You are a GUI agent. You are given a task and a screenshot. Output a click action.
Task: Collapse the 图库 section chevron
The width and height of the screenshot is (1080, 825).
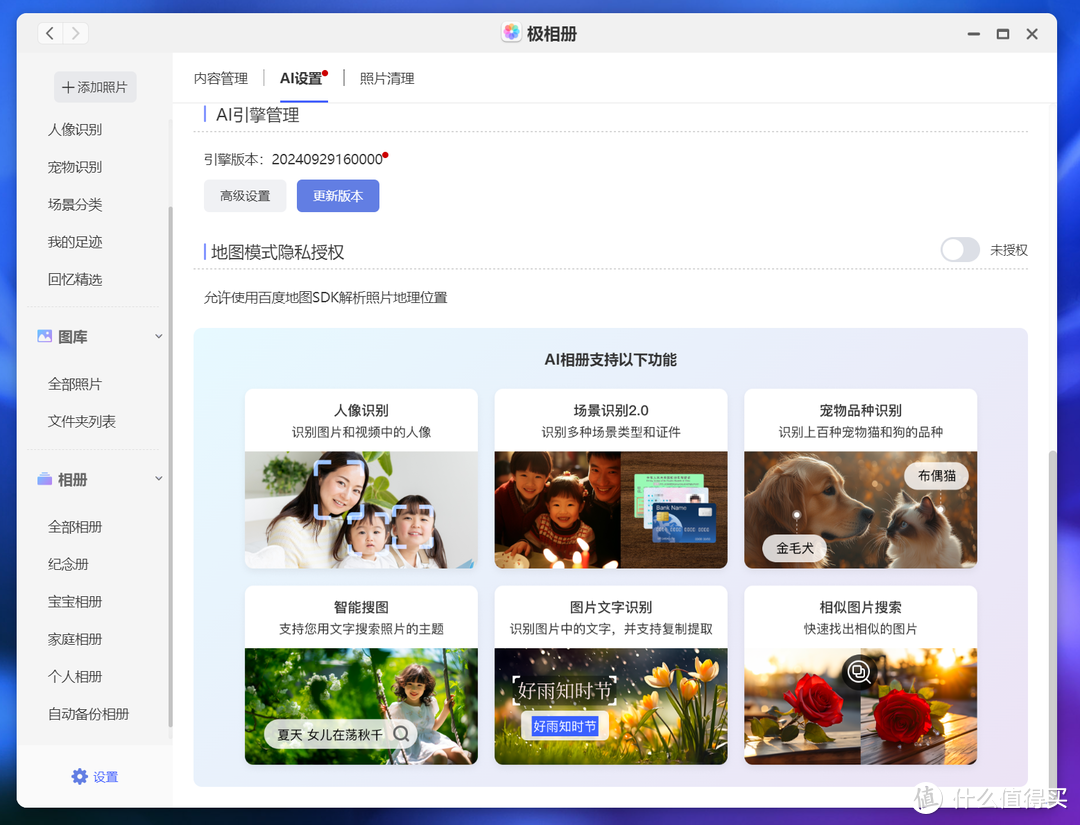coord(158,337)
